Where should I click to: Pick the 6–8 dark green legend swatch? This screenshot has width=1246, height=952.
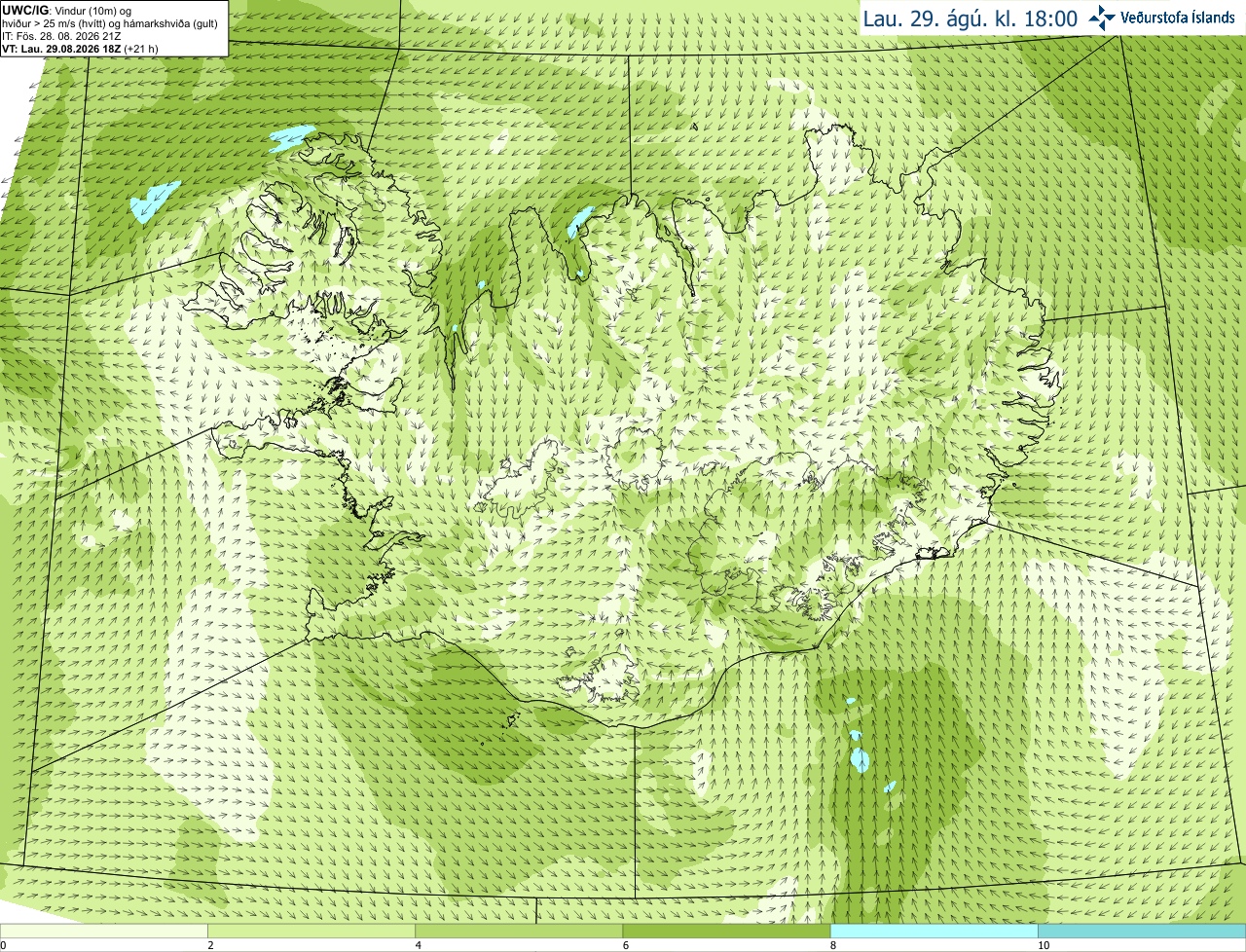point(726,931)
